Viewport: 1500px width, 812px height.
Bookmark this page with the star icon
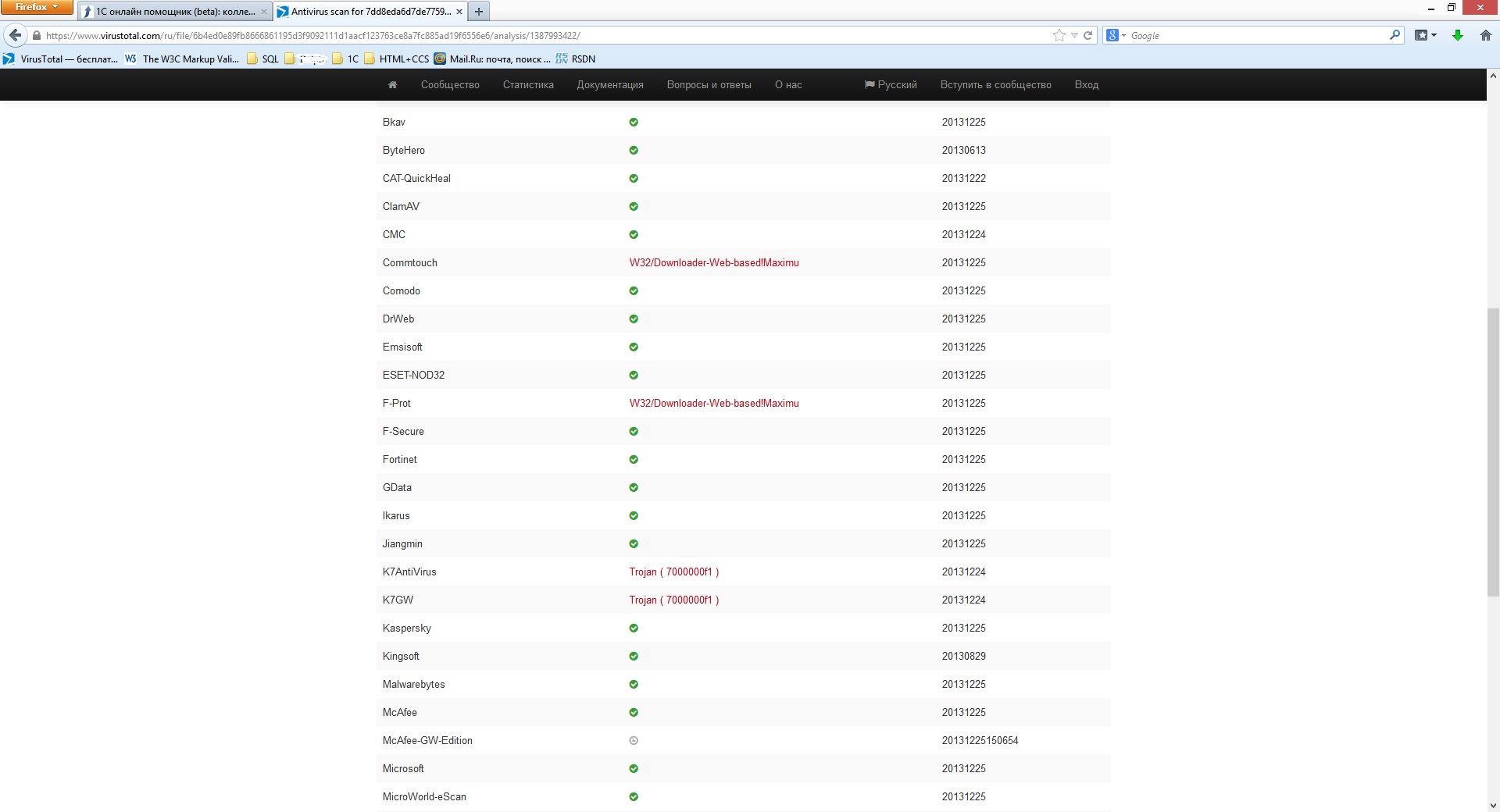pyautogui.click(x=1059, y=35)
